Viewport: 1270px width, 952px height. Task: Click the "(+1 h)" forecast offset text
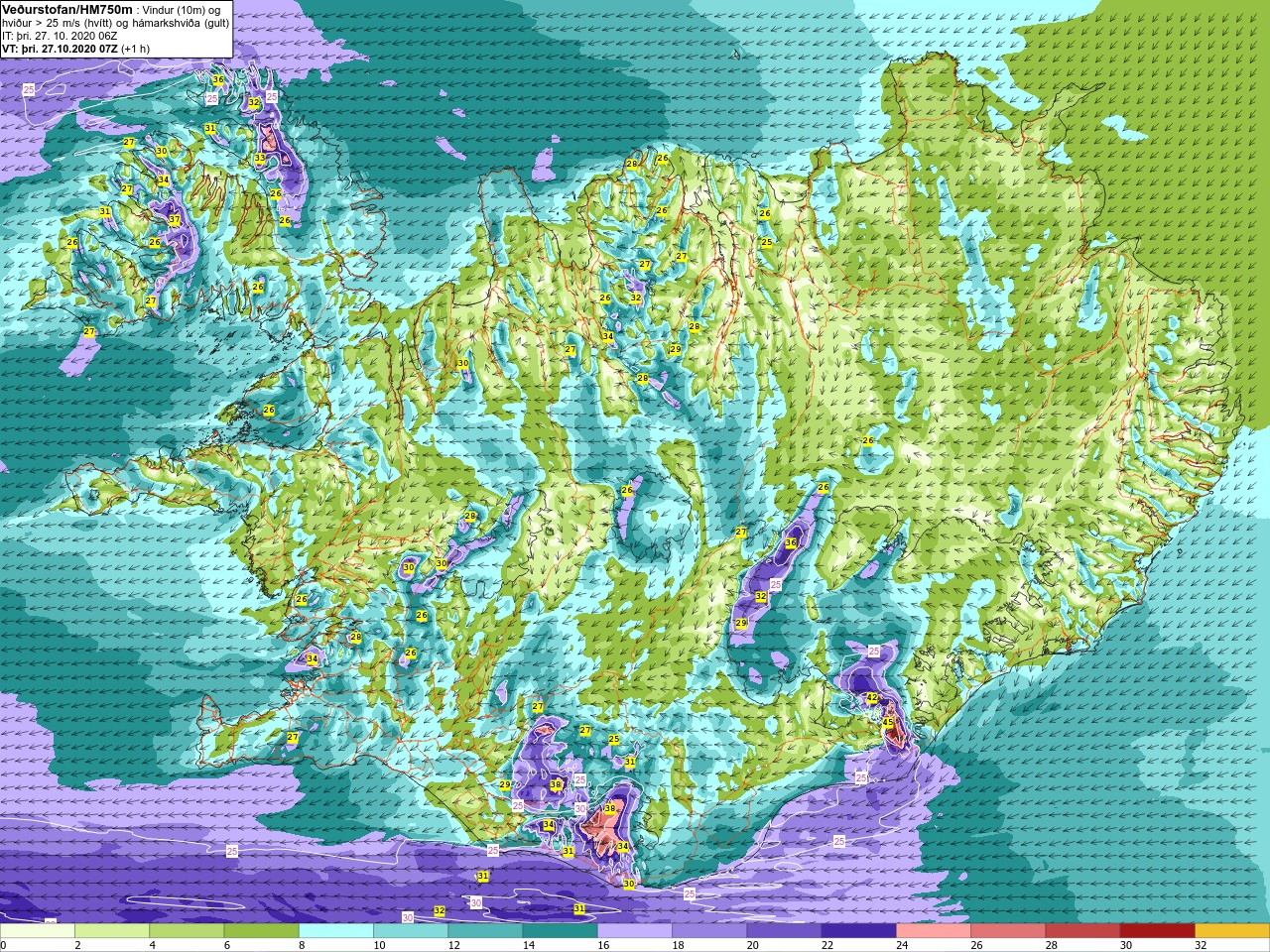point(136,49)
